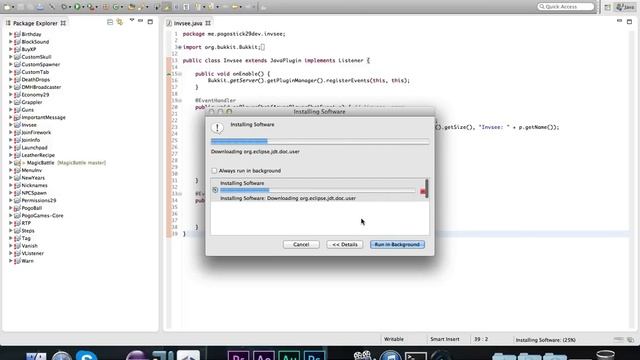
Task: Click 'Writable' in the status bar
Action: tap(394, 339)
